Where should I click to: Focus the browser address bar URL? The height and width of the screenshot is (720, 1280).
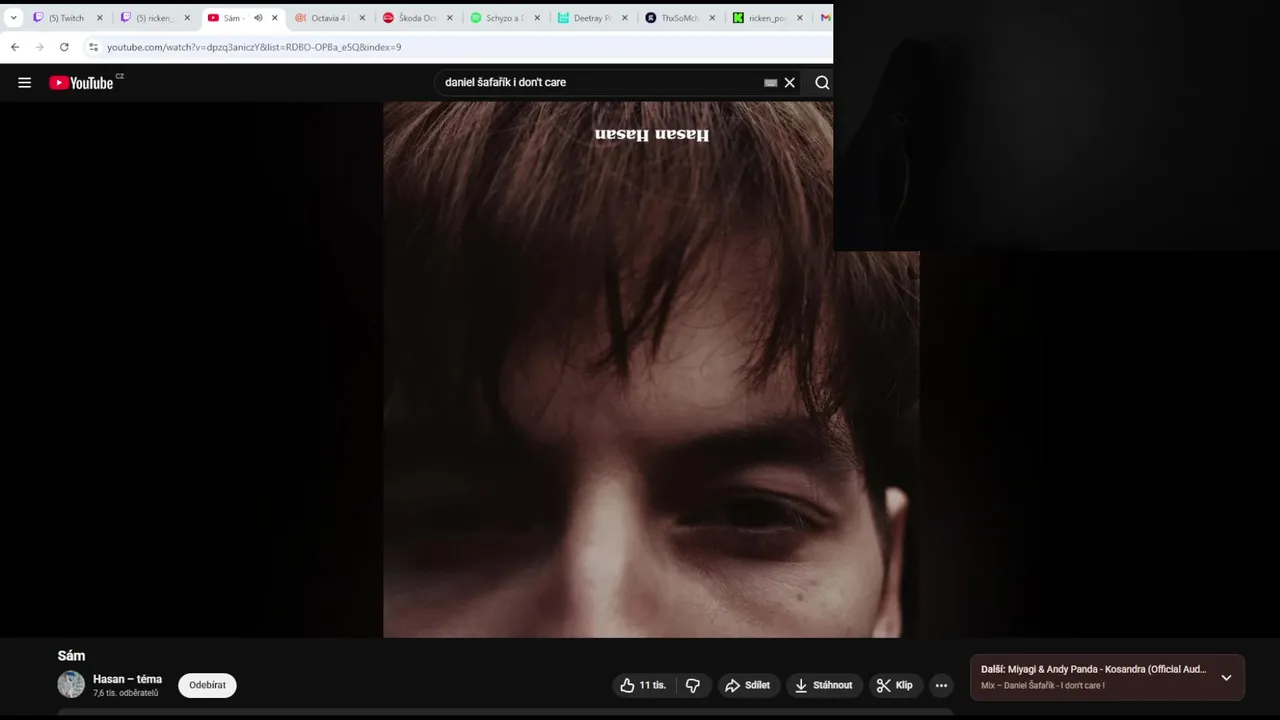point(254,47)
